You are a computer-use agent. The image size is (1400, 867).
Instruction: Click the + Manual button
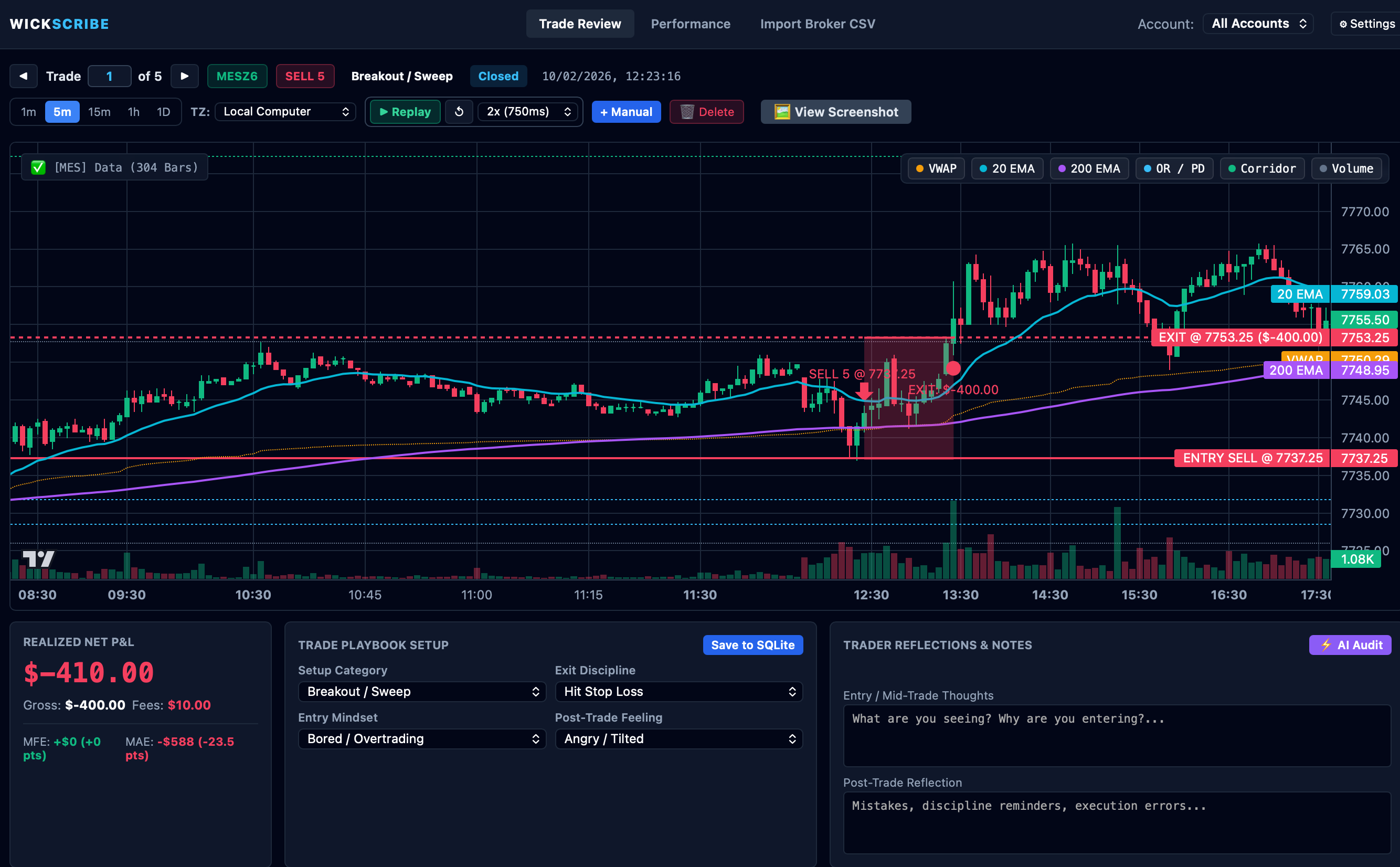tap(626, 112)
